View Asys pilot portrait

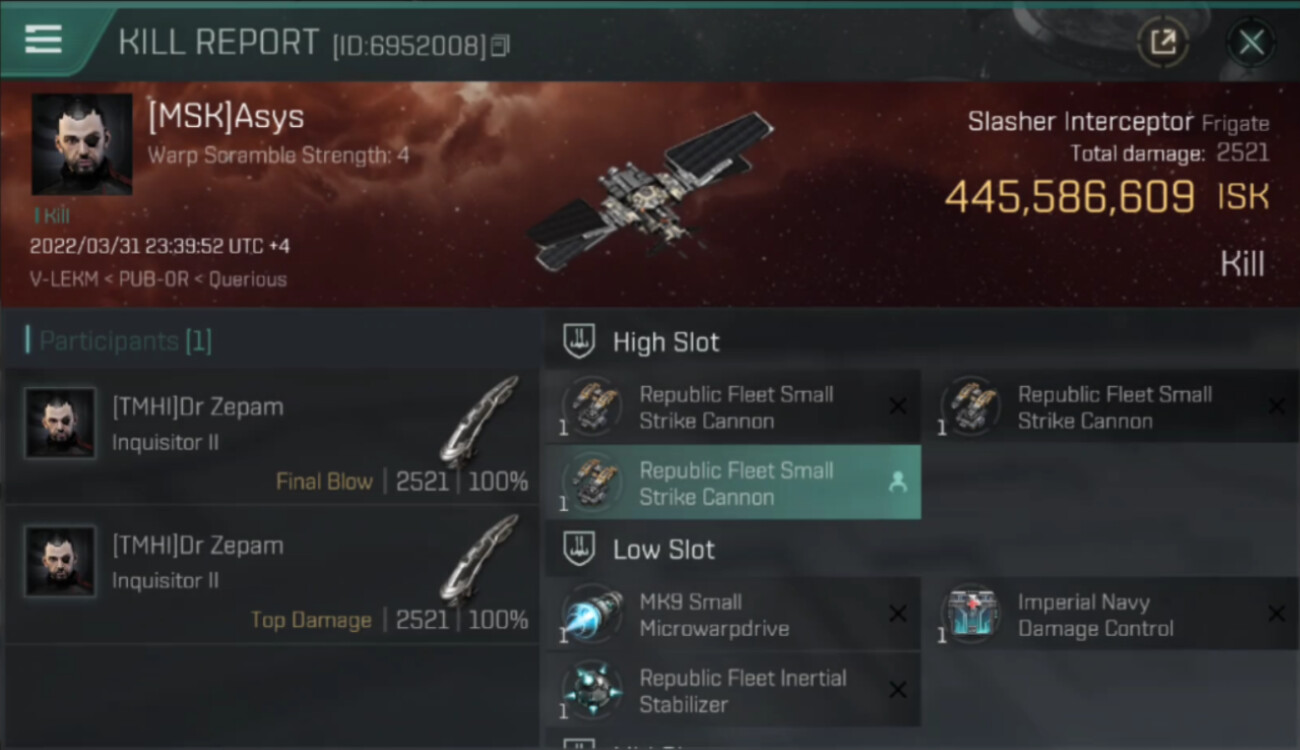[x=82, y=144]
